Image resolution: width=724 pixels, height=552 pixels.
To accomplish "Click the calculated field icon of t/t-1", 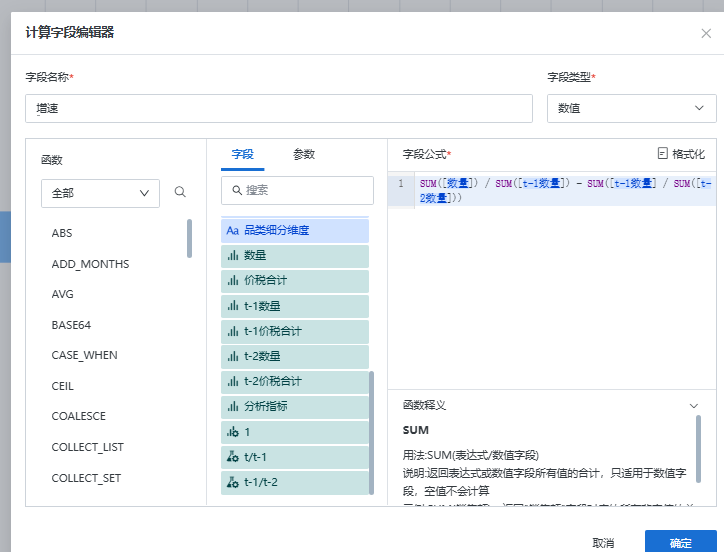I will pyautogui.click(x=232, y=456).
